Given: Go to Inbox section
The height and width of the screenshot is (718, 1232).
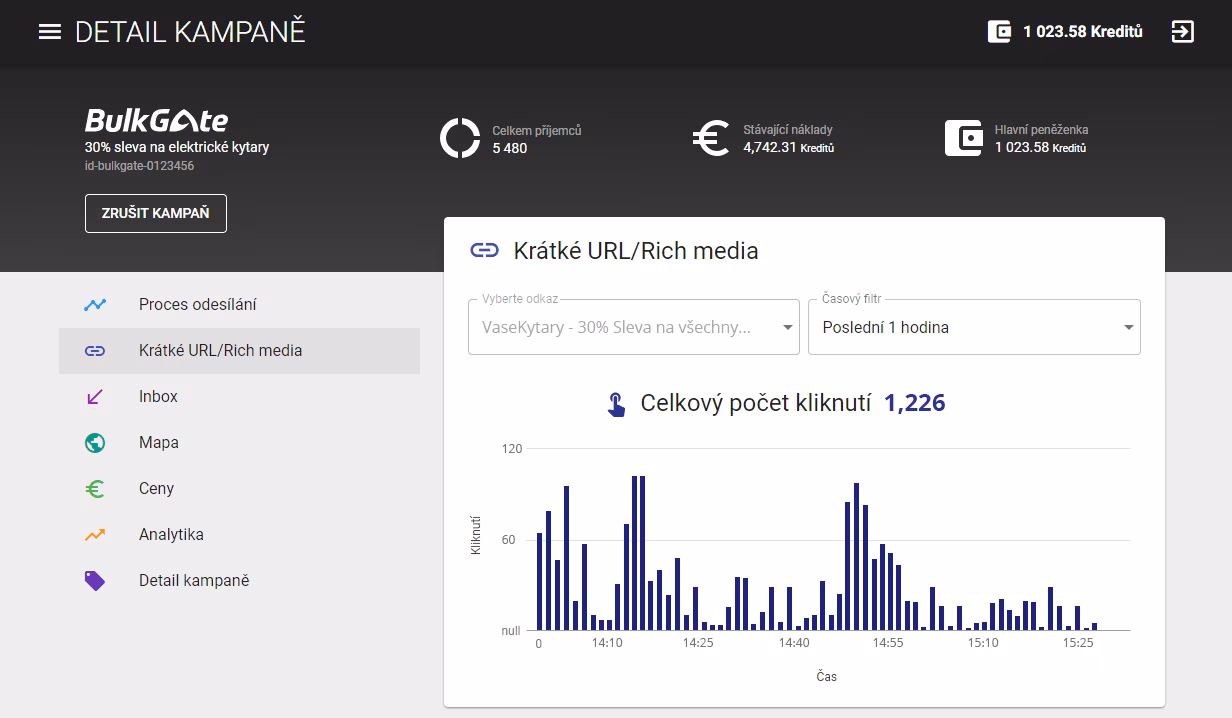Looking at the screenshot, I should pos(239,397).
